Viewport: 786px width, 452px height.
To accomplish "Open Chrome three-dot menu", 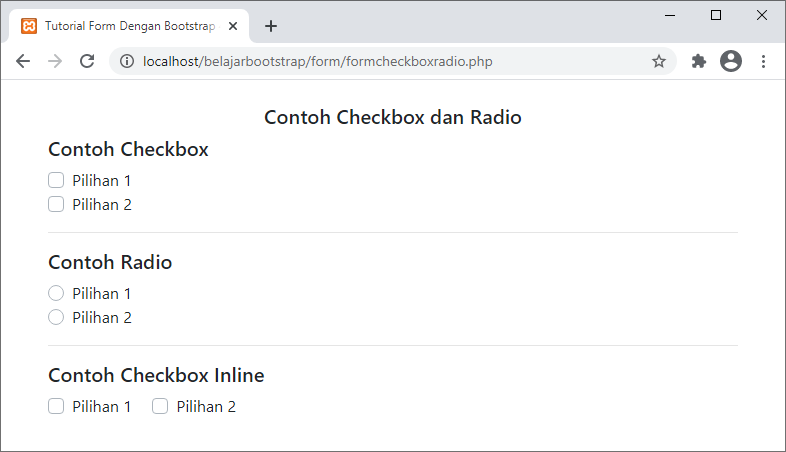I will tap(763, 61).
